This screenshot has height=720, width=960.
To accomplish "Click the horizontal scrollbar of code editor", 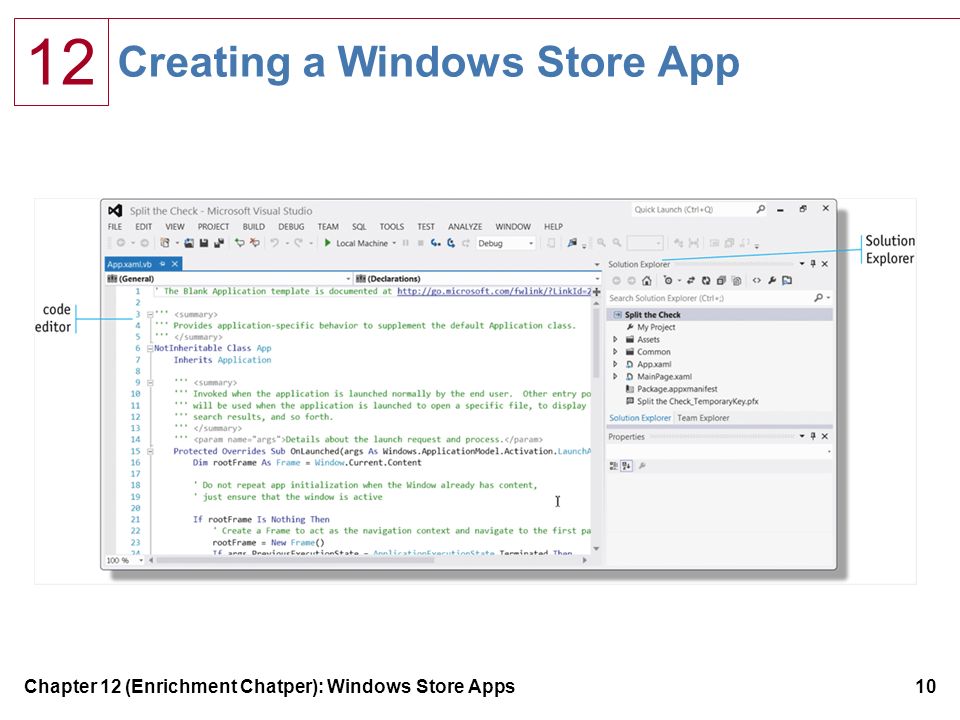I will pyautogui.click(x=367, y=560).
